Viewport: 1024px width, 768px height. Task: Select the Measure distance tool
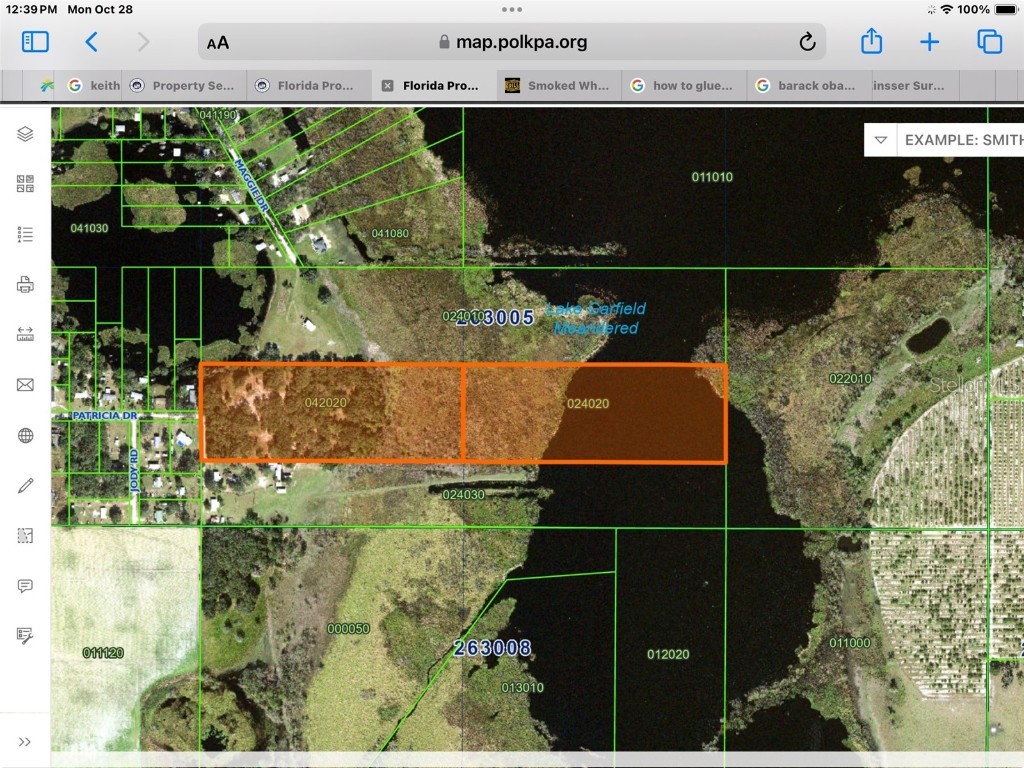(25, 335)
